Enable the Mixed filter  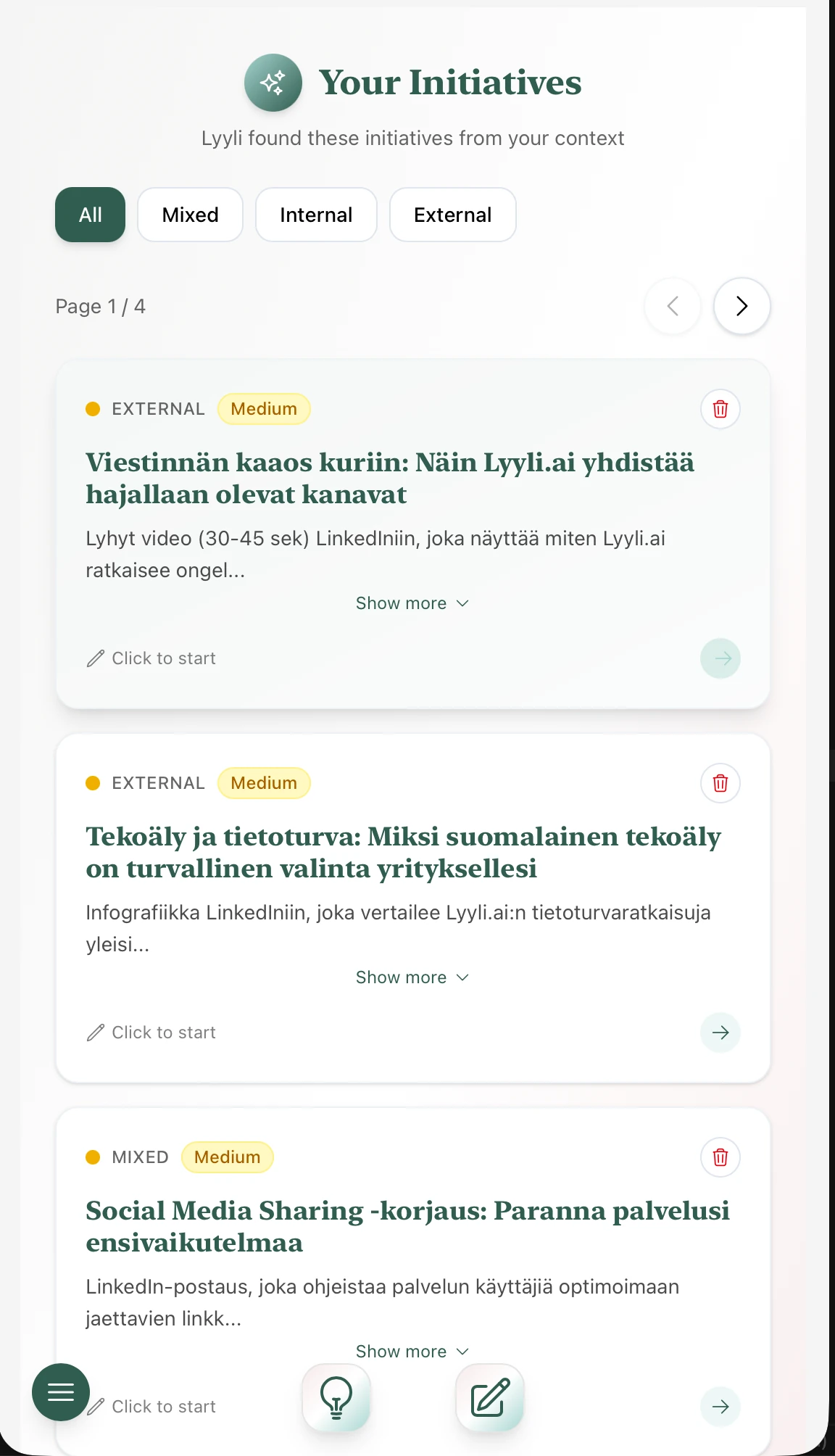tap(190, 215)
